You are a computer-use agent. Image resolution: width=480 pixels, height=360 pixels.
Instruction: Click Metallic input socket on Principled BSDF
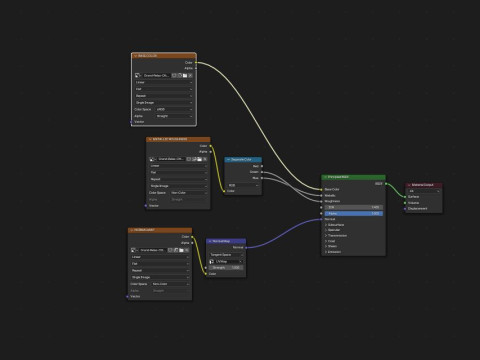point(321,195)
